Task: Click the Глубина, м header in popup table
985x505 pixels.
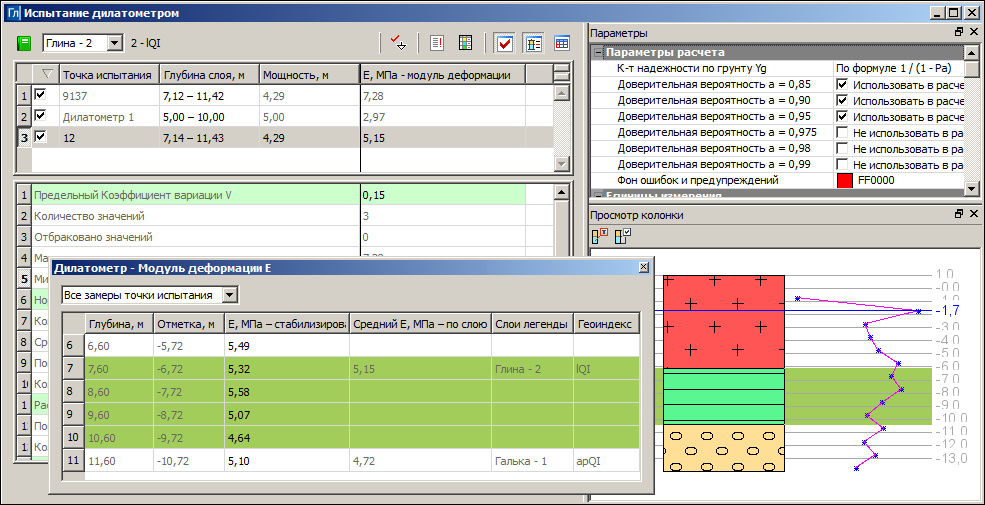Action: (x=119, y=324)
